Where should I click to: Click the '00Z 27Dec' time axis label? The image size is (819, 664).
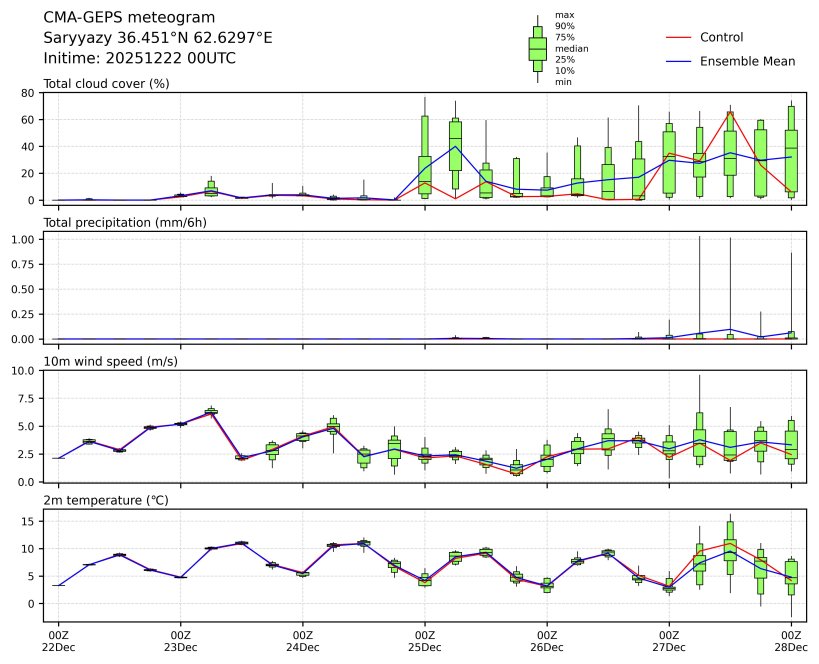coord(669,641)
